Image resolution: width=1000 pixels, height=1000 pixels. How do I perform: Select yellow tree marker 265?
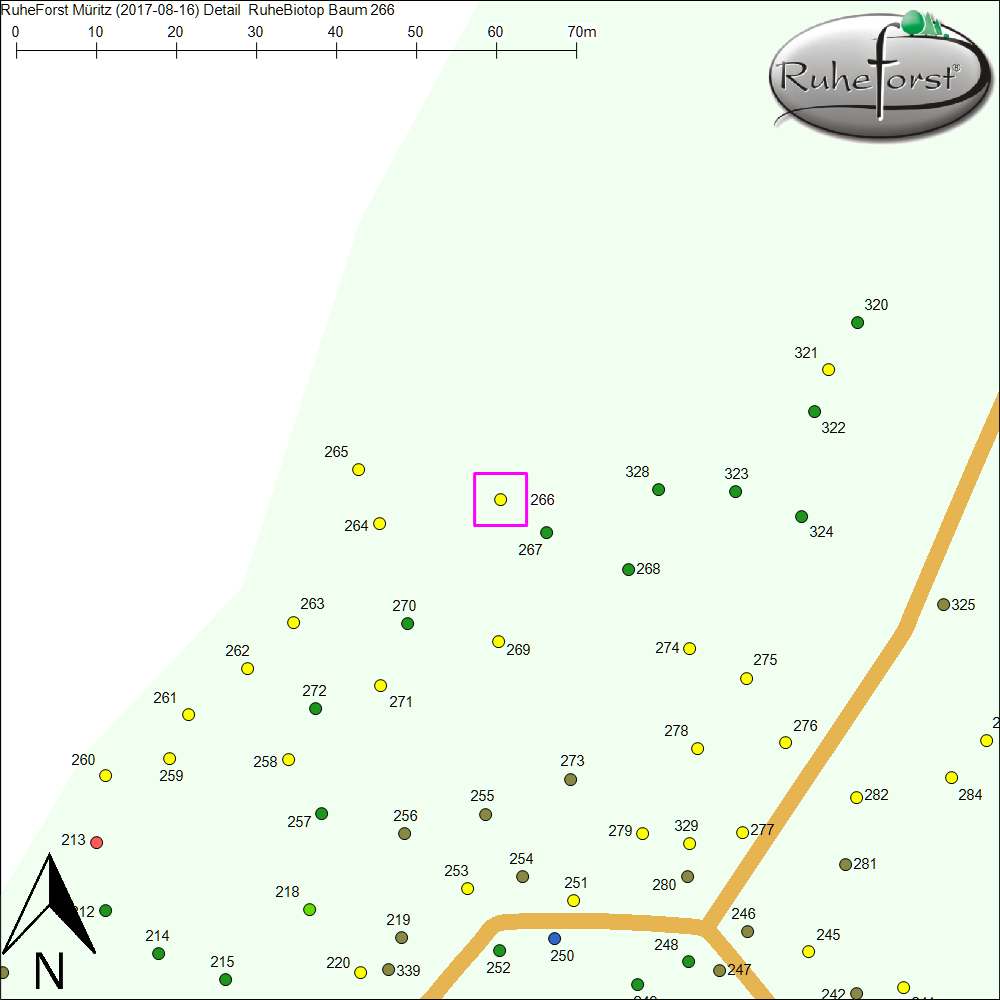pyautogui.click(x=358, y=469)
